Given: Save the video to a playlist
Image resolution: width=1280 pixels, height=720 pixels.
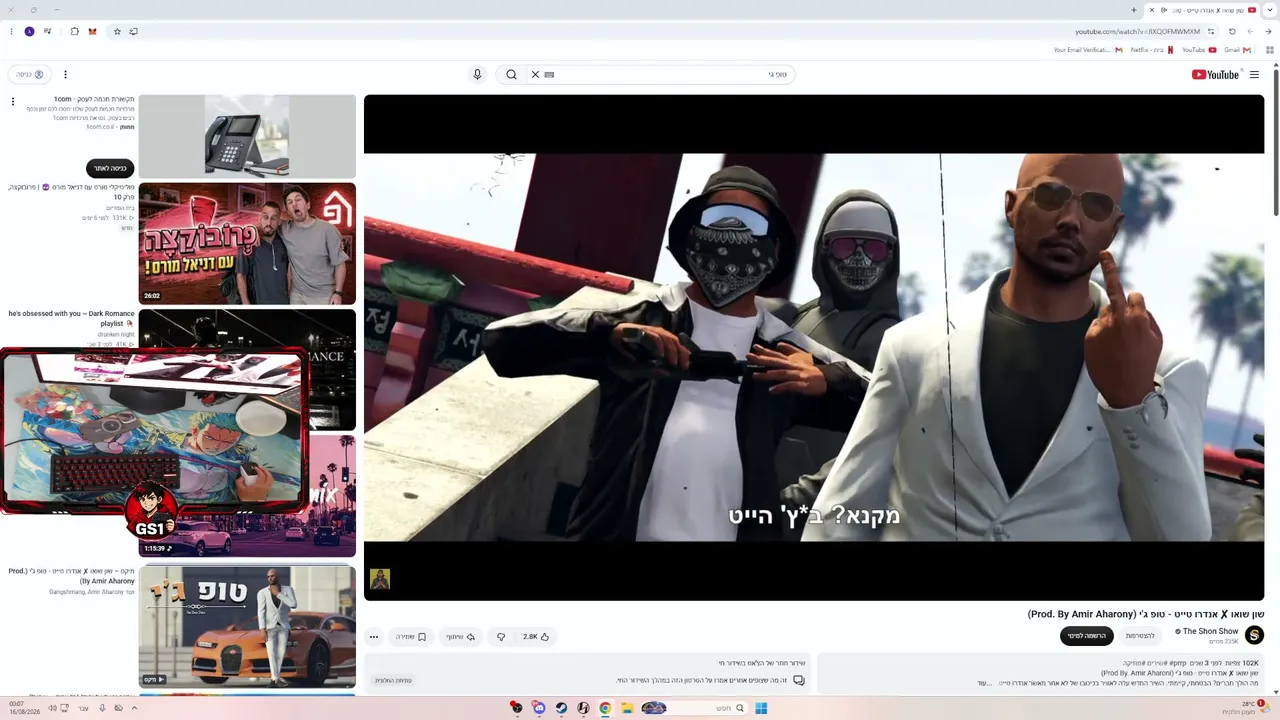Looking at the screenshot, I should pos(411,637).
